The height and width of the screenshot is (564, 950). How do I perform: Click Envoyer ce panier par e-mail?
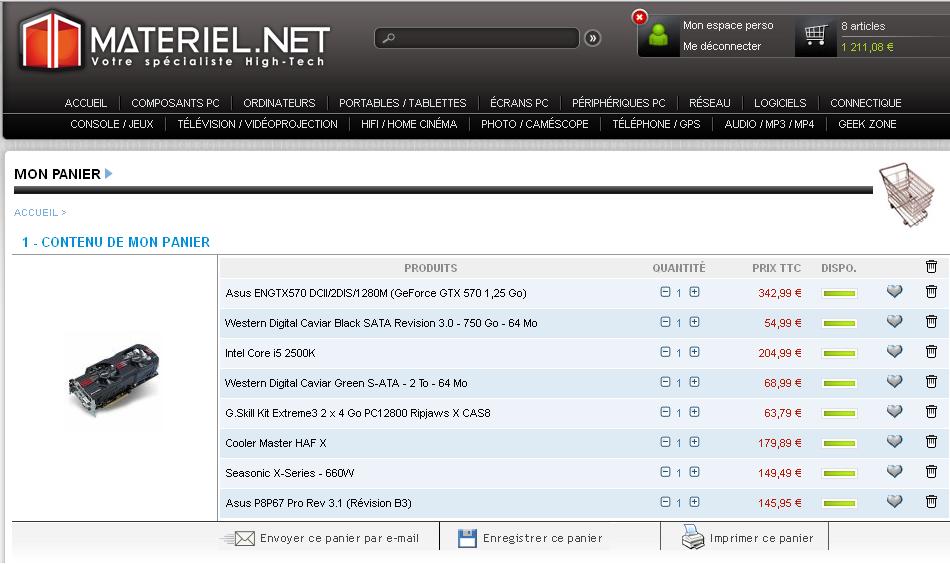pyautogui.click(x=338, y=538)
